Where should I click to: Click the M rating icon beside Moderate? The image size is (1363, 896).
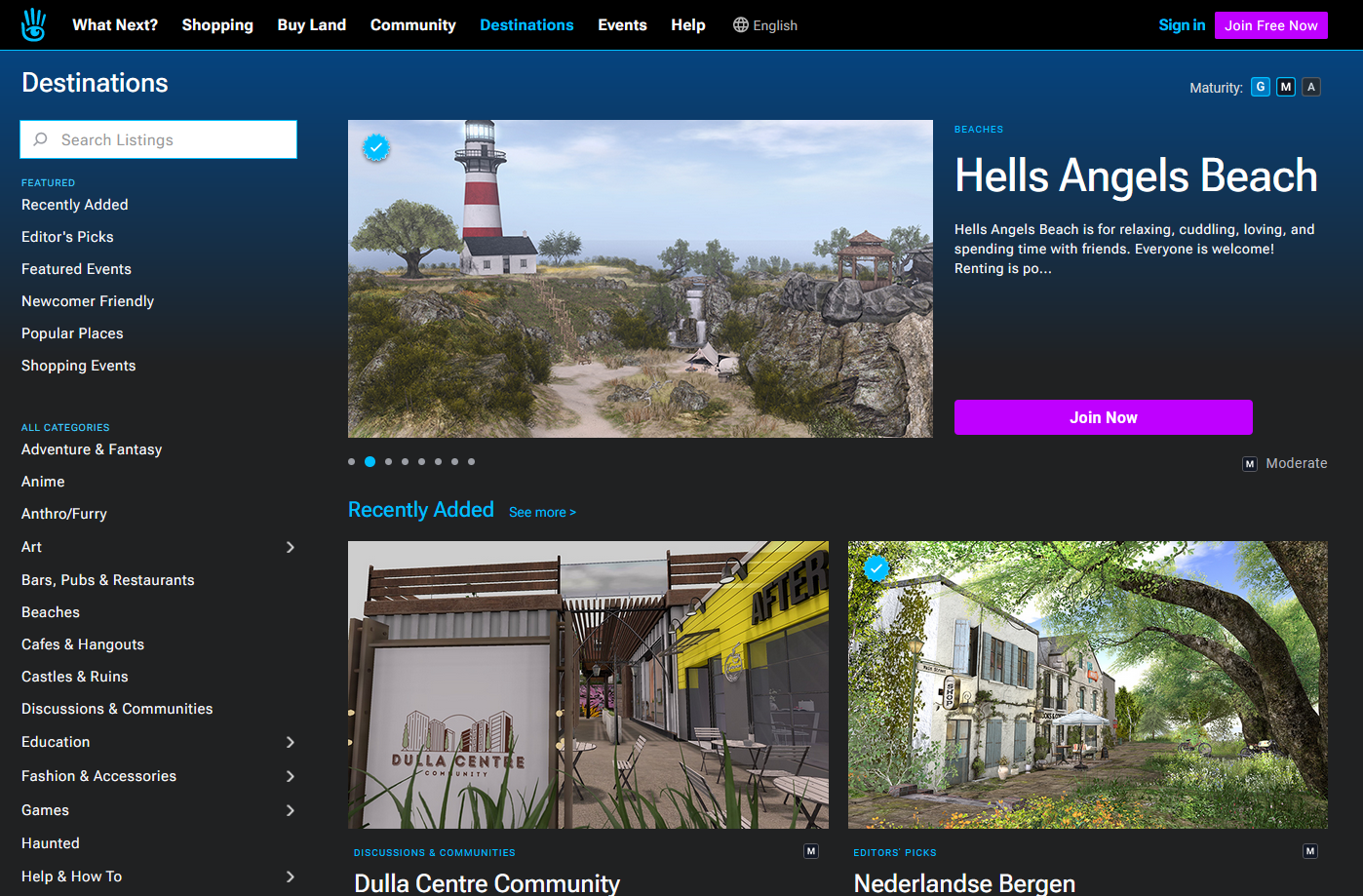click(x=1250, y=464)
